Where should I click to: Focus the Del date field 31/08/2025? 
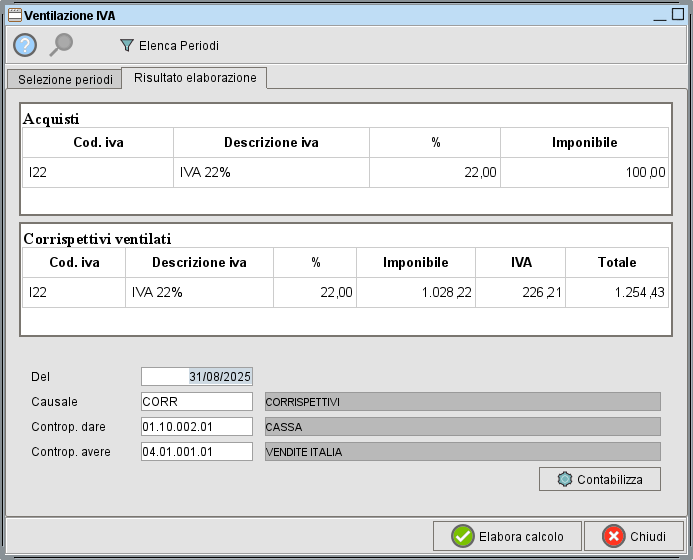[x=197, y=377]
